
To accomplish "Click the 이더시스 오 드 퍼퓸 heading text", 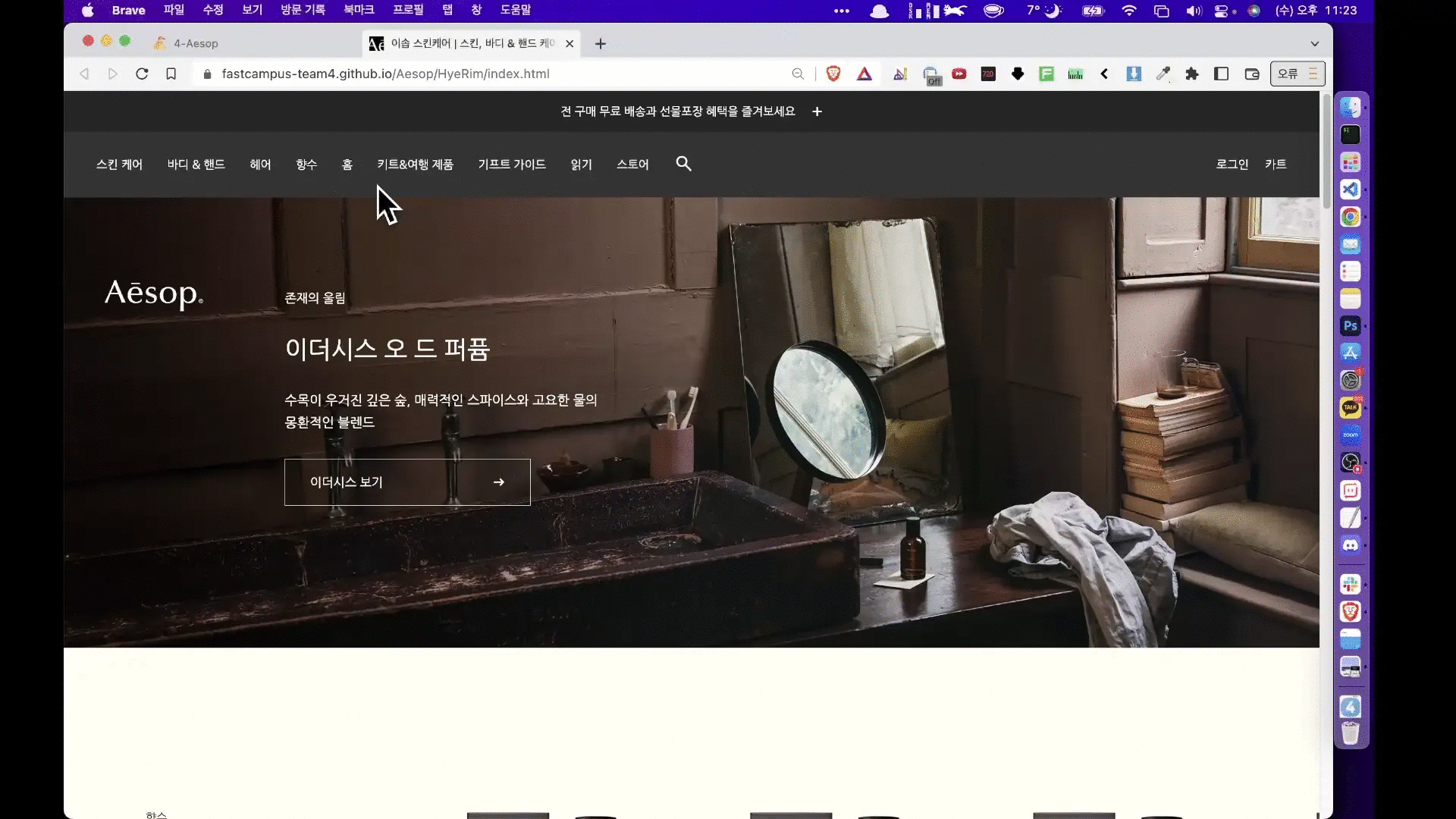I will [x=388, y=349].
